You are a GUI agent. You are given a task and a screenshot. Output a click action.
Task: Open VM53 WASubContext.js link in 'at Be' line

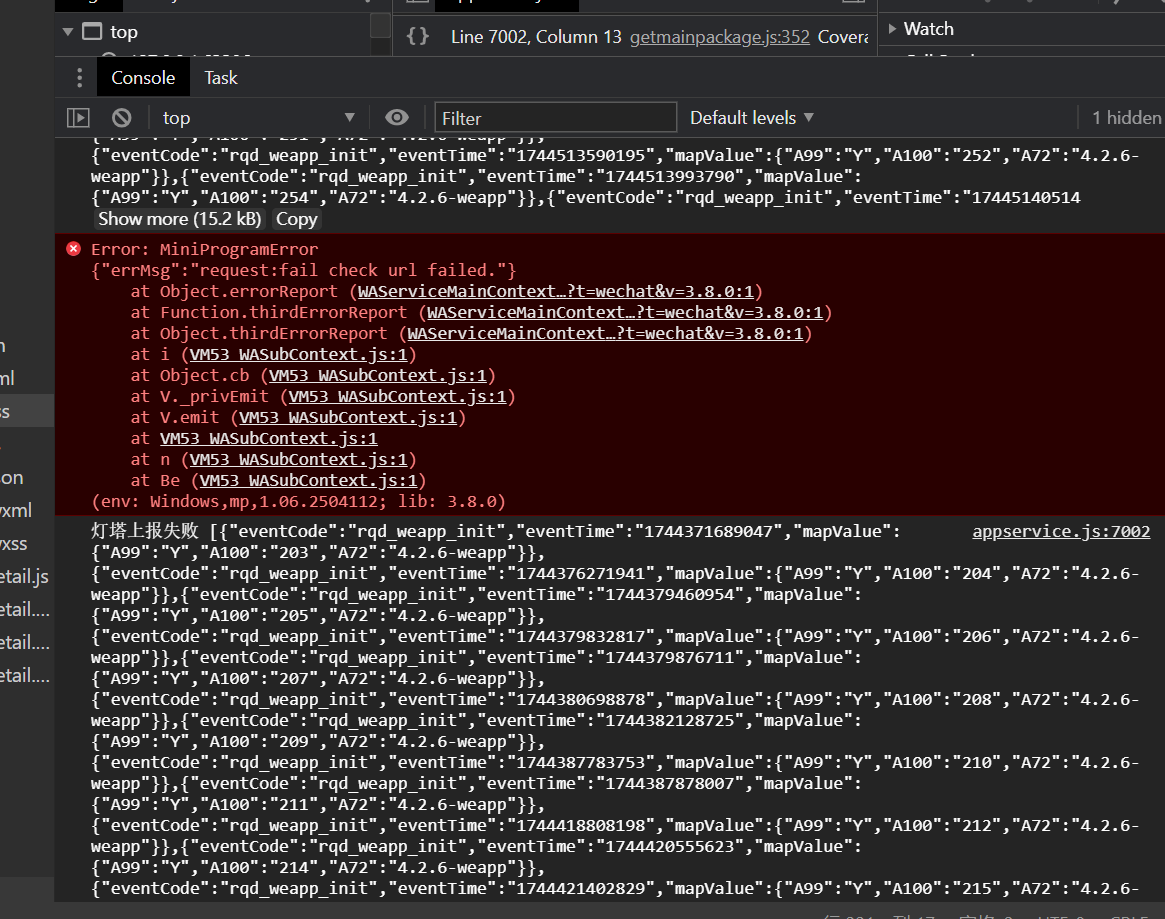pyautogui.click(x=308, y=481)
